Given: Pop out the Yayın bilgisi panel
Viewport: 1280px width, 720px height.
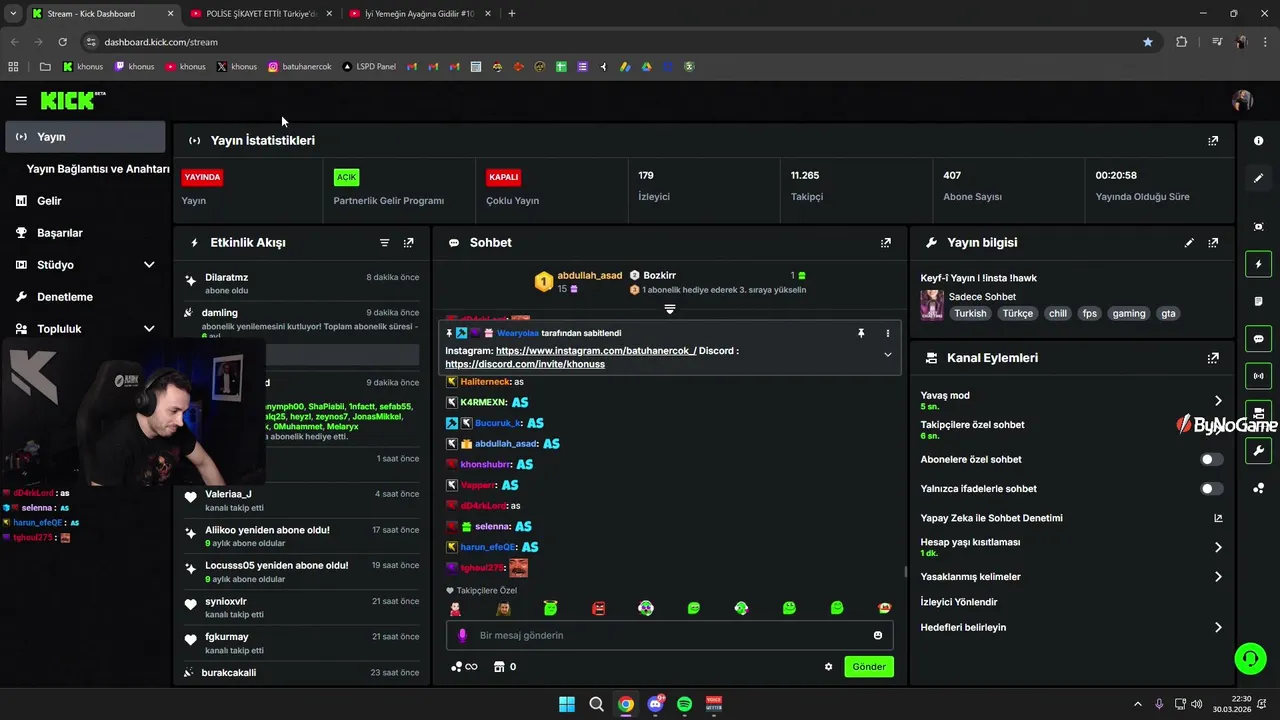Looking at the screenshot, I should [x=1213, y=243].
